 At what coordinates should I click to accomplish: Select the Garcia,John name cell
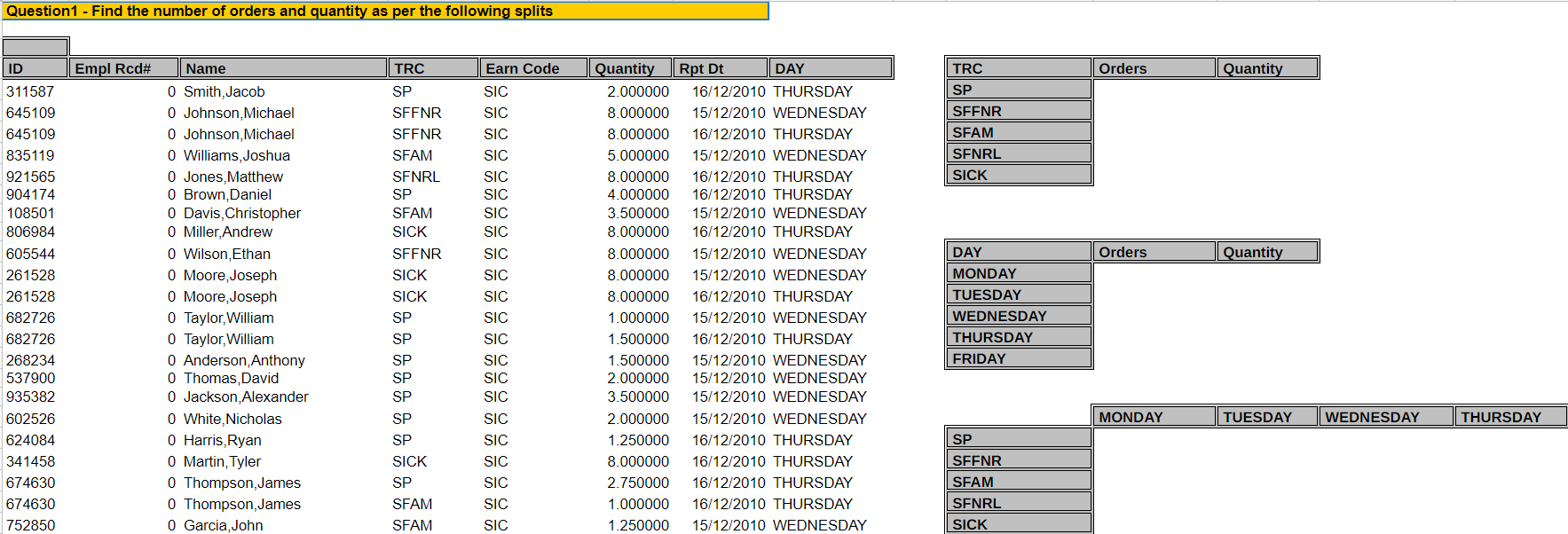(223, 525)
